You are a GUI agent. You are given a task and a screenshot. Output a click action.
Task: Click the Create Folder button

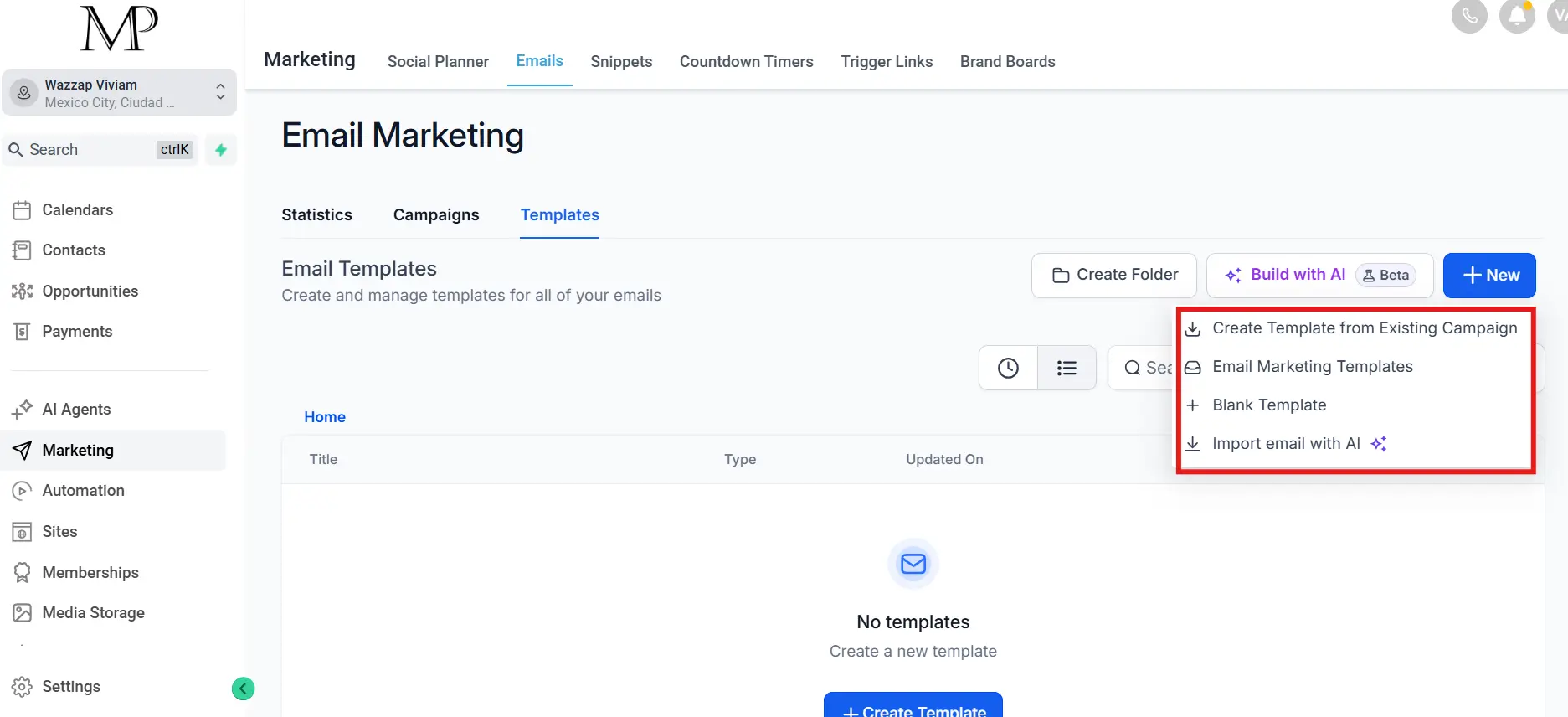pyautogui.click(x=1114, y=275)
